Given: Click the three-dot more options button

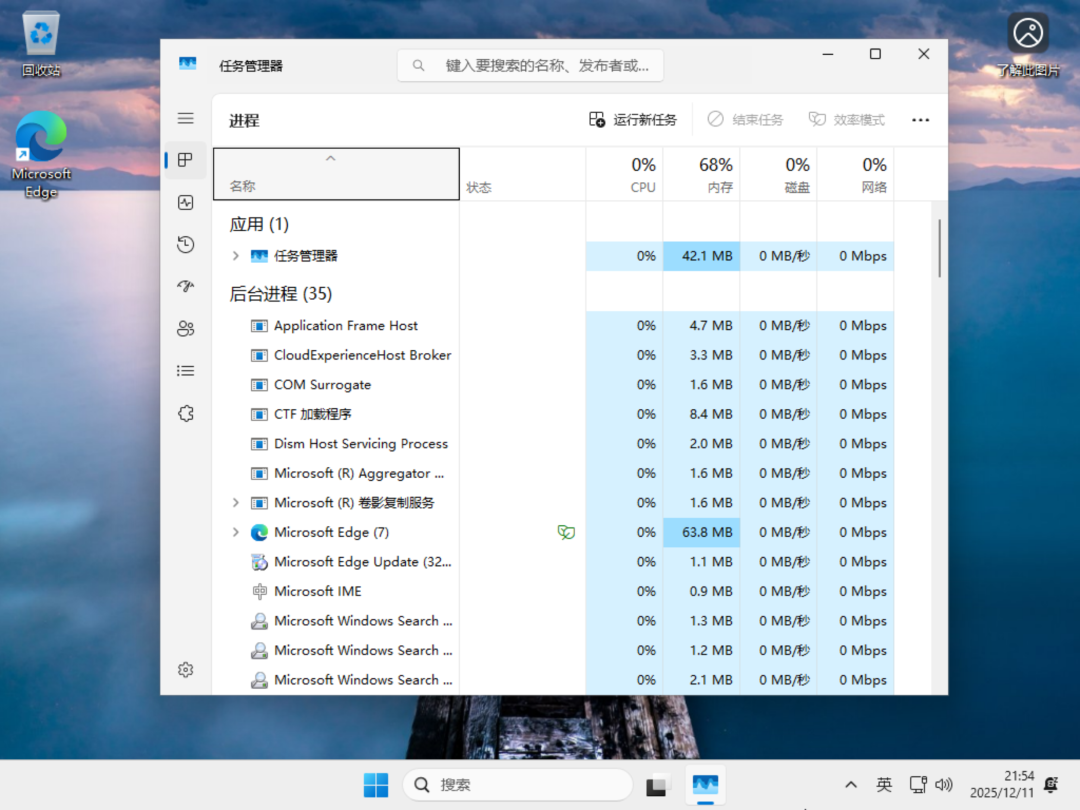Looking at the screenshot, I should pyautogui.click(x=920, y=120).
